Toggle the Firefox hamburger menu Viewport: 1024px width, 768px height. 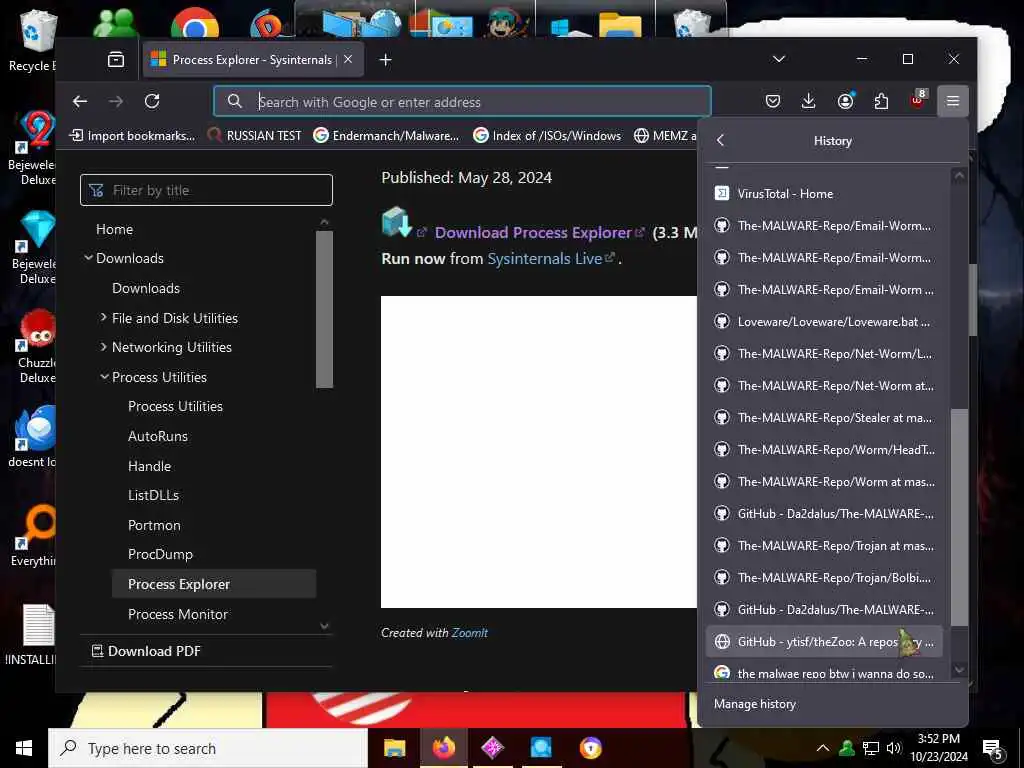coord(953,101)
